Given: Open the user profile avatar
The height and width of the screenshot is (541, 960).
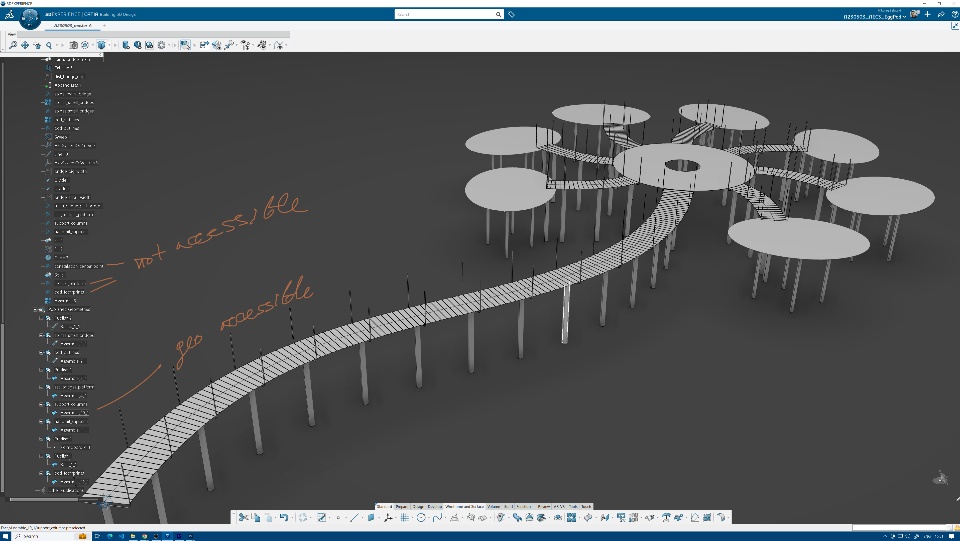Looking at the screenshot, I should pyautogui.click(x=914, y=14).
